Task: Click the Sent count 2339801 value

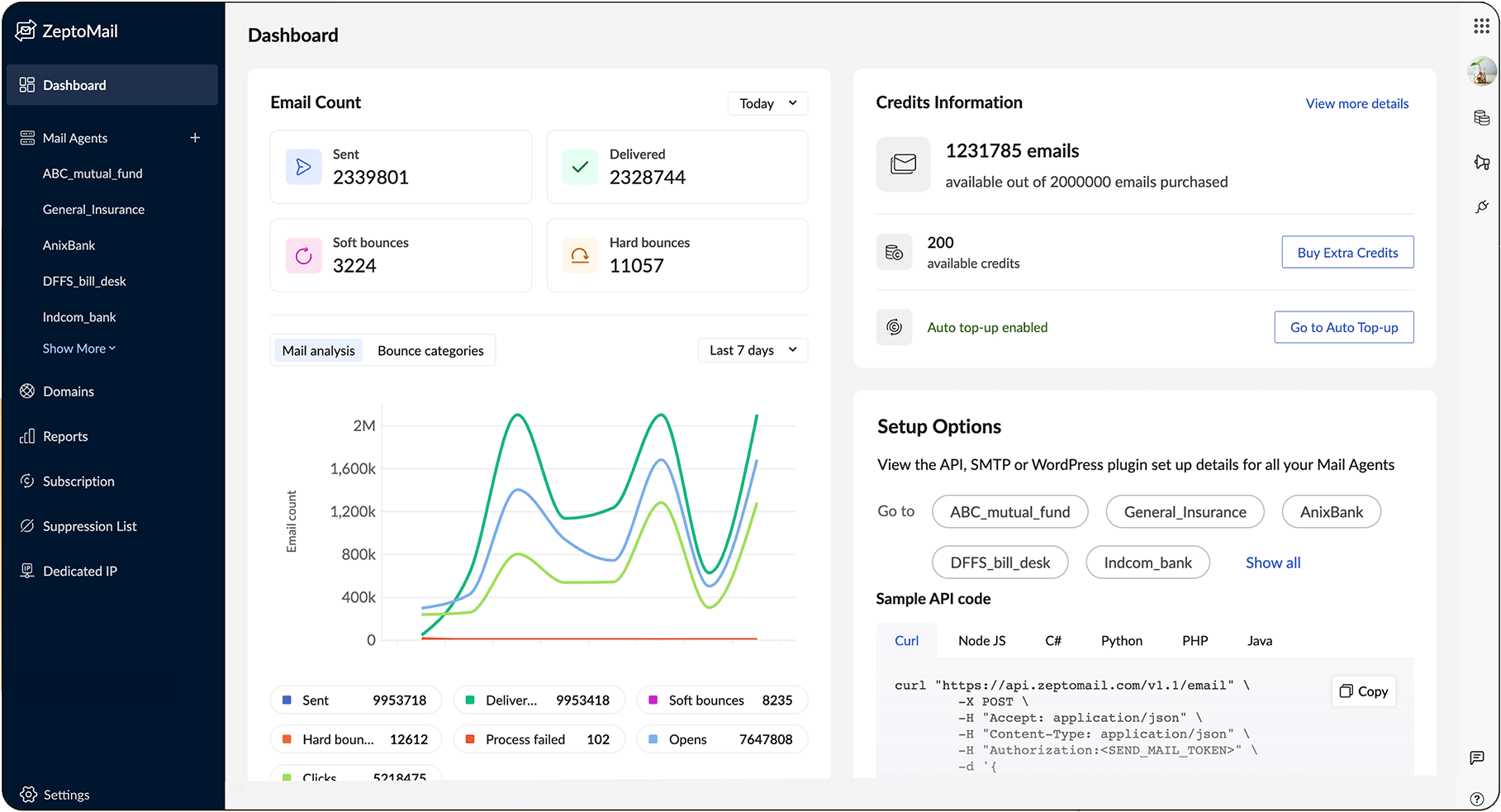Action: click(370, 177)
